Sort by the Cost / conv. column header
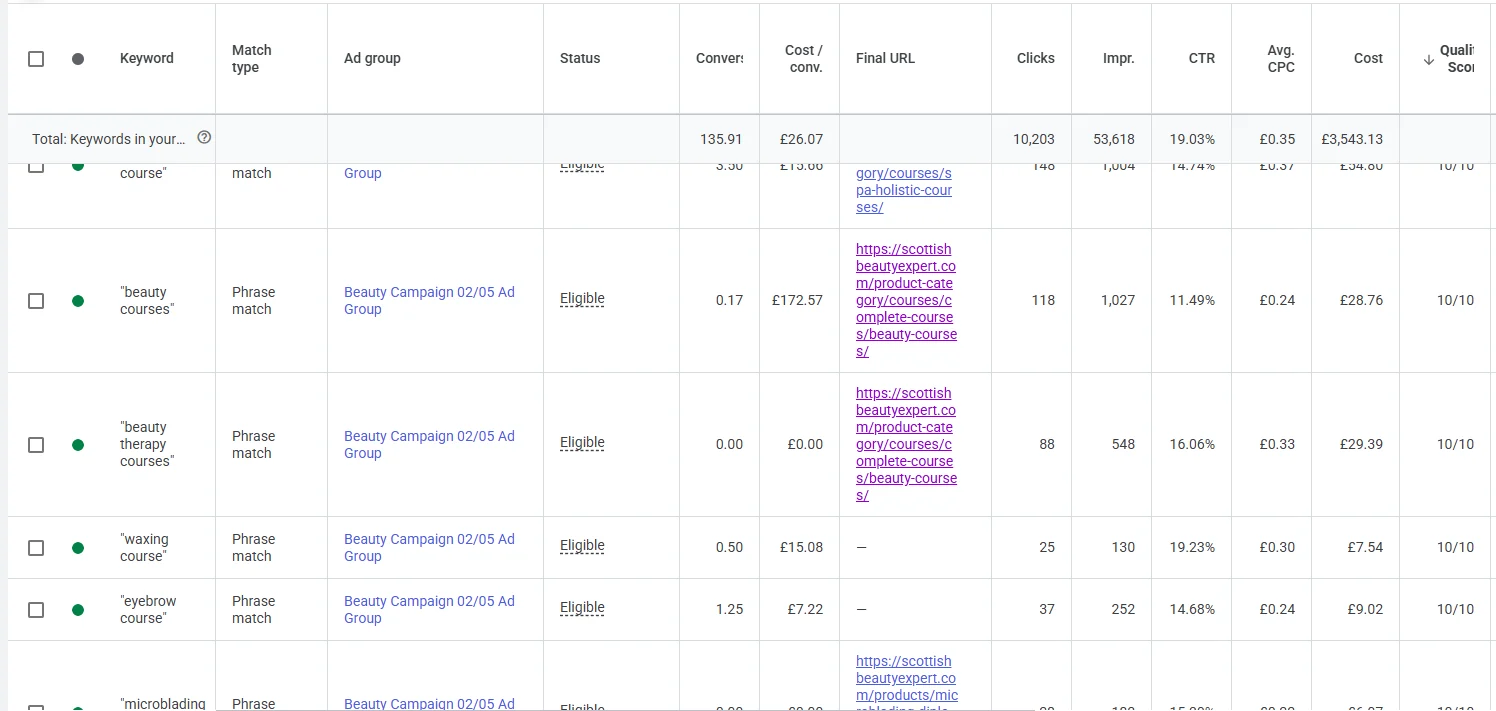Screen dimensions: 1496x711 click(x=804, y=59)
